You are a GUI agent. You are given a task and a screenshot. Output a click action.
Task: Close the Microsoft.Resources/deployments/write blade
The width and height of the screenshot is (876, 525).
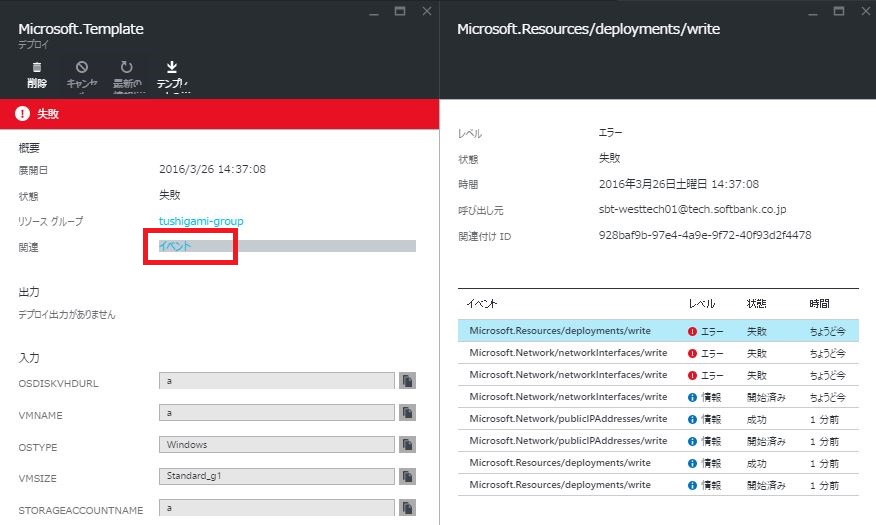(866, 11)
